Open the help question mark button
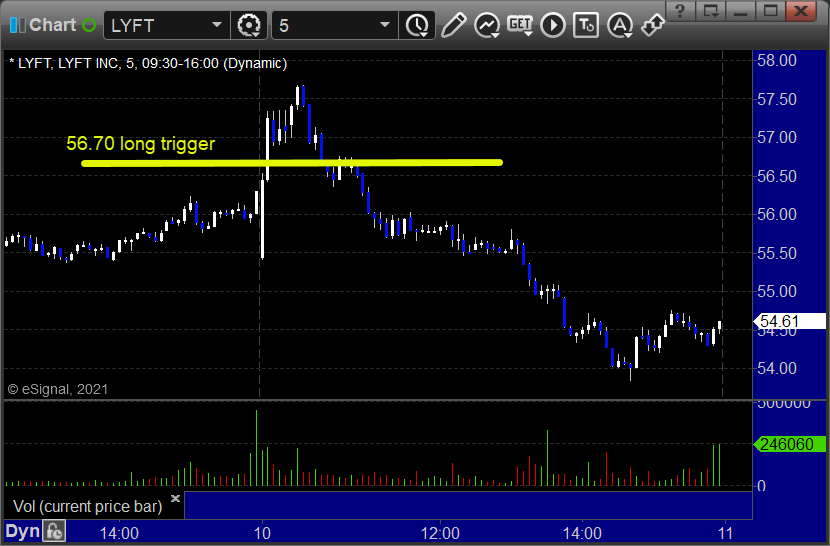Image resolution: width=830 pixels, height=546 pixels. pyautogui.click(x=680, y=11)
